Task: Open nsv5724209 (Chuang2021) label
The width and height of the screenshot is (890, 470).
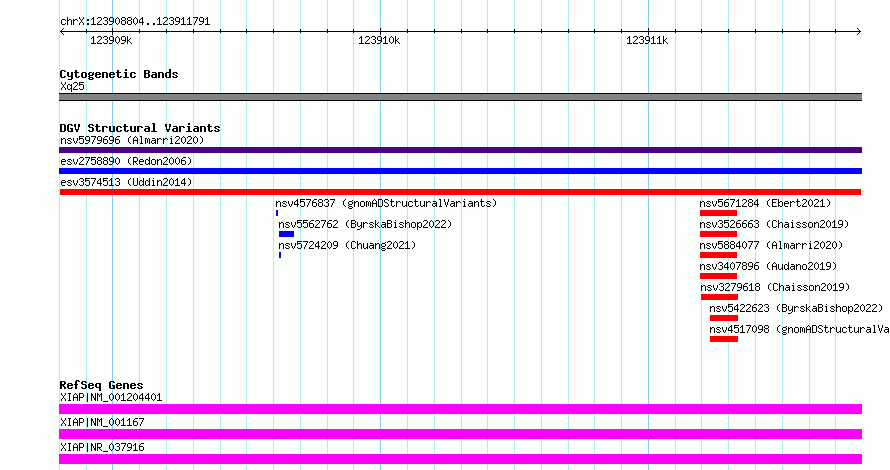Action: (347, 245)
